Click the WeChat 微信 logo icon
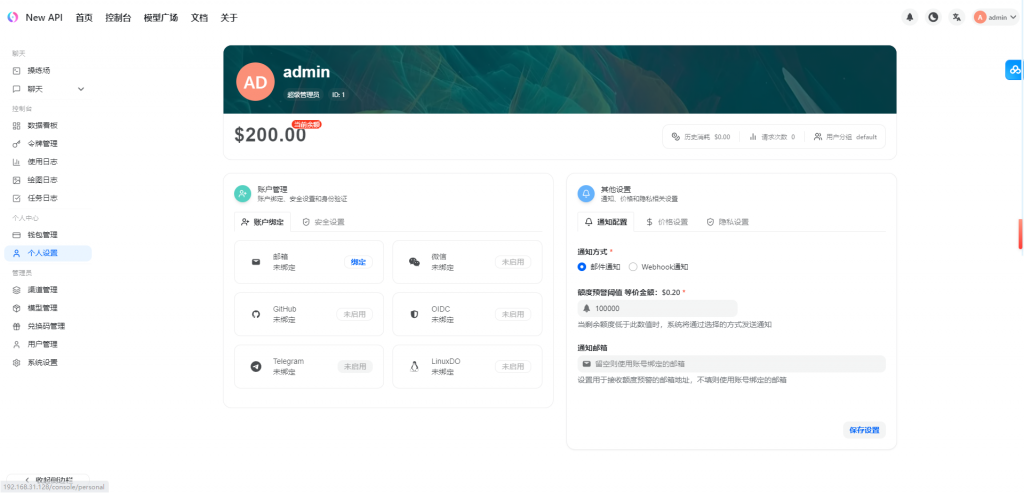Viewport: 1024px width, 493px height. pyautogui.click(x=414, y=262)
